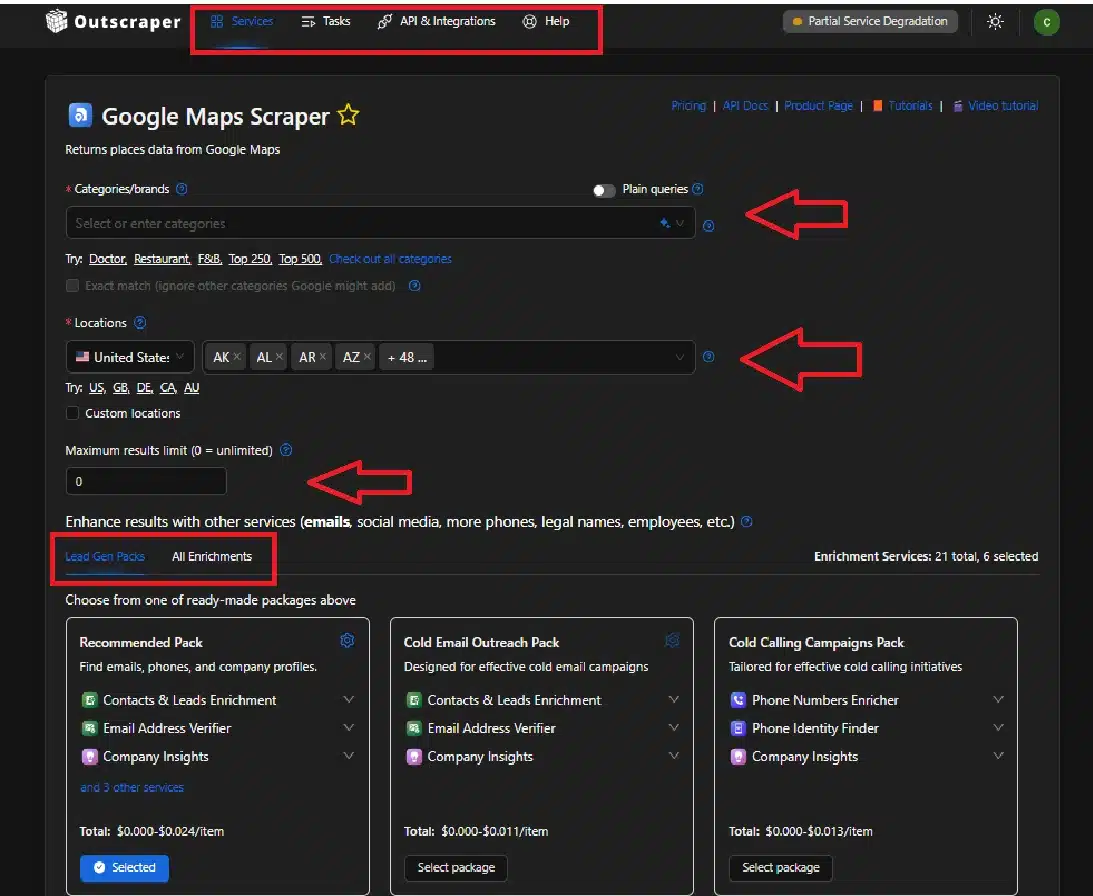
Task: Click the Maximum results limit input field
Action: pyautogui.click(x=146, y=481)
